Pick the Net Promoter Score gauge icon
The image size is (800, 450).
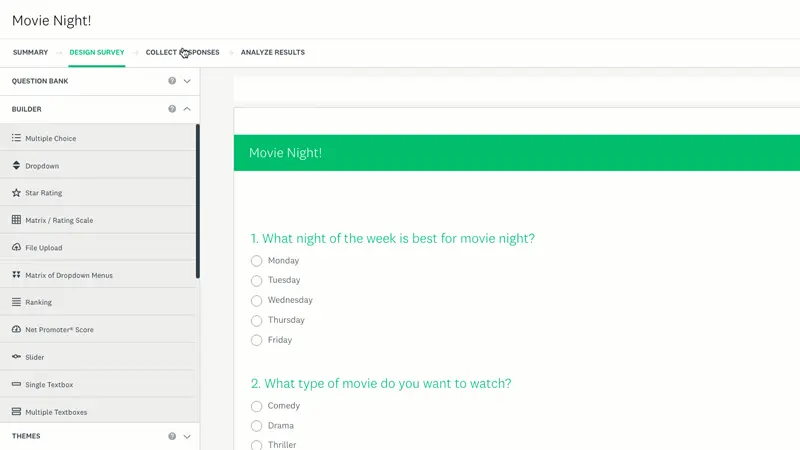click(16, 330)
